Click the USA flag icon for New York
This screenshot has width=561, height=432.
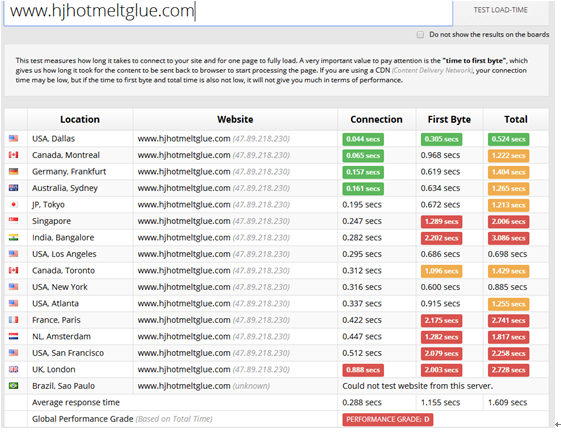(x=14, y=287)
